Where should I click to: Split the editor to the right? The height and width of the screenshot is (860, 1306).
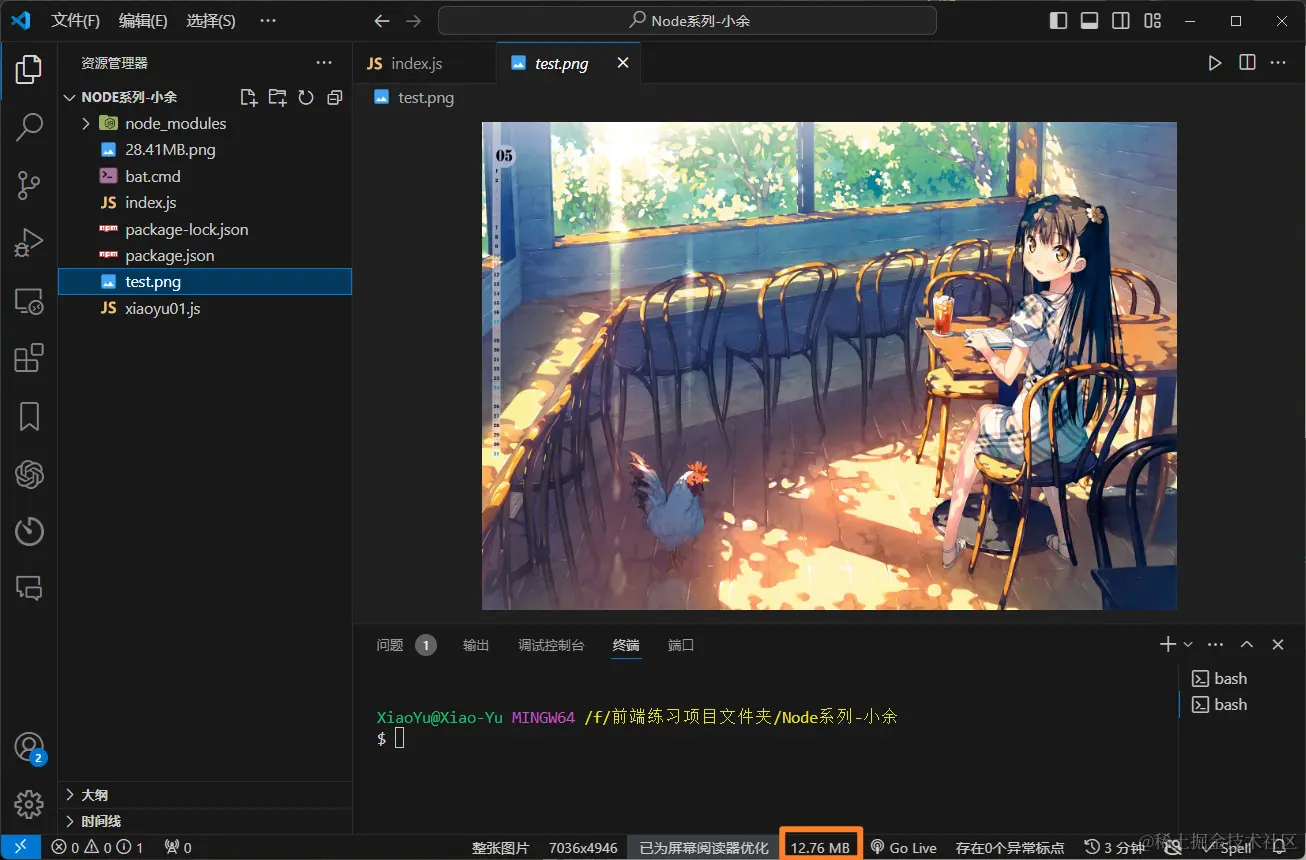(x=1247, y=63)
